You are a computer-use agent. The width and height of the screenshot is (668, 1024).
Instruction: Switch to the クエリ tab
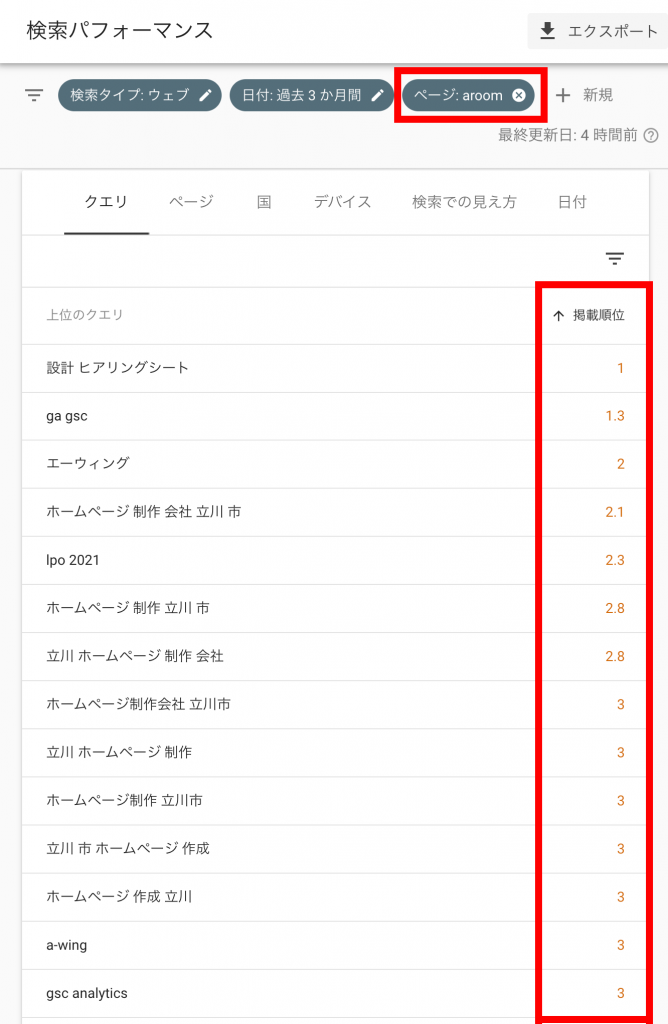(x=106, y=202)
